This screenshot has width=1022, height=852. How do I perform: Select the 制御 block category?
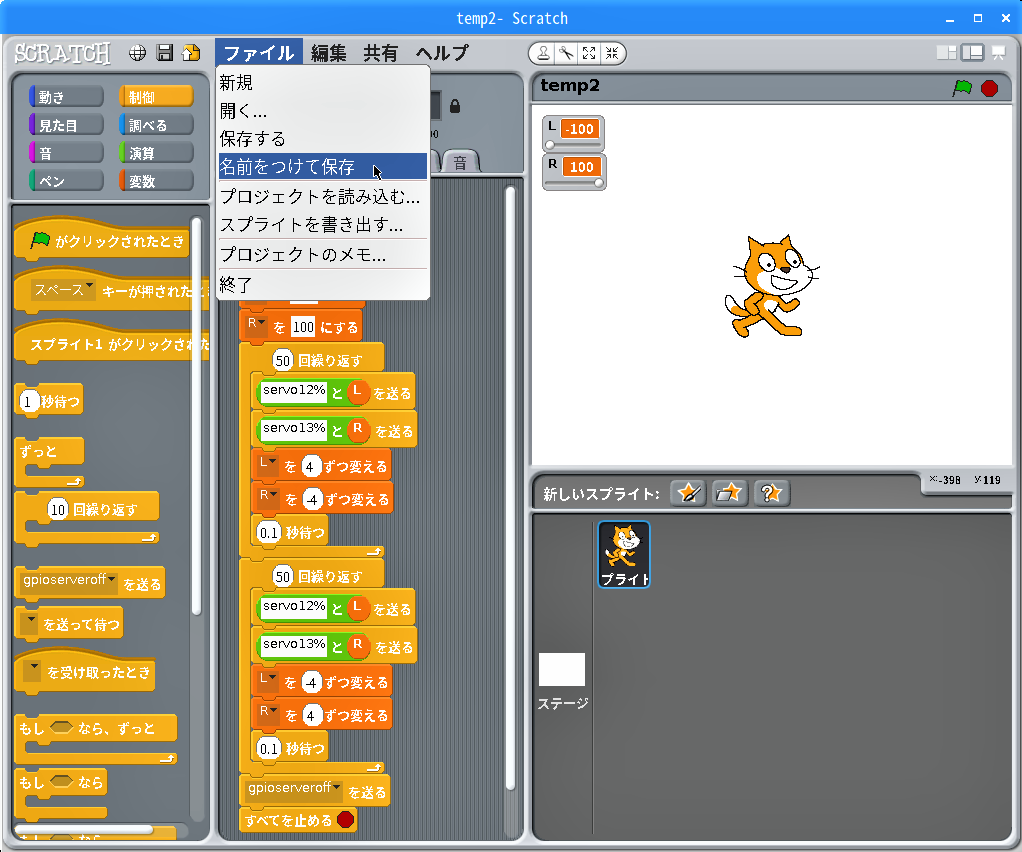(x=156, y=96)
